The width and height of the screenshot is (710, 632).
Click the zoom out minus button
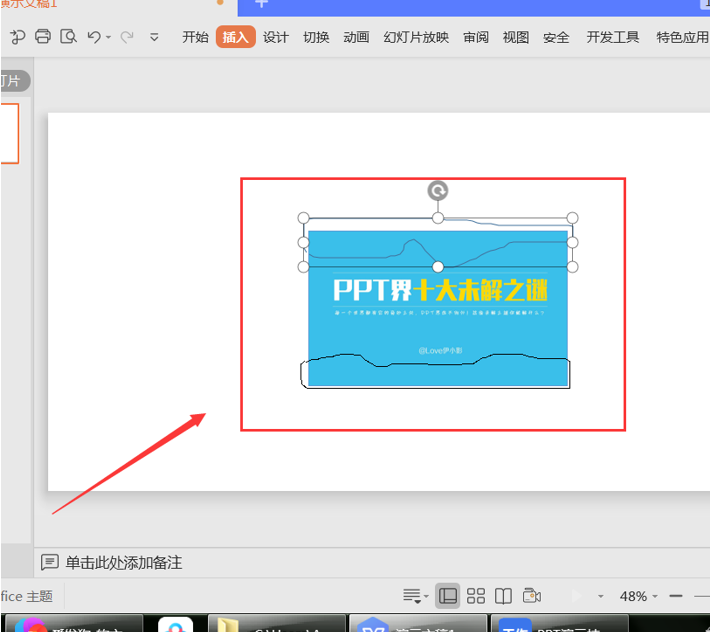coord(676,596)
